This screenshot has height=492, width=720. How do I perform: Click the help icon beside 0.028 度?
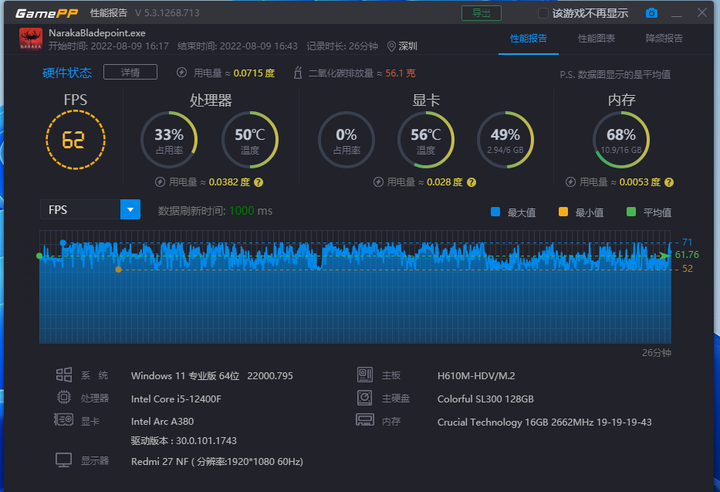point(472,182)
